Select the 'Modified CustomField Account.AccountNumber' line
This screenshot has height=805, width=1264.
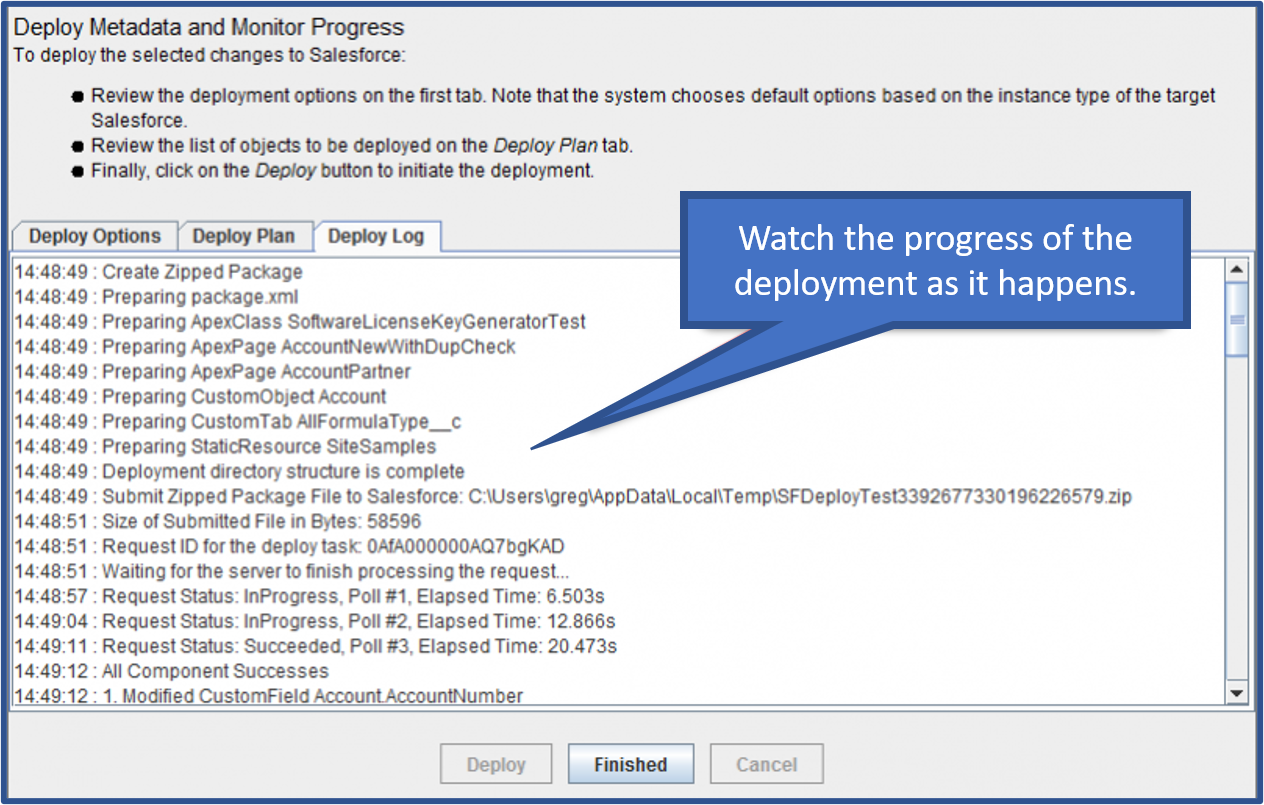click(x=268, y=695)
